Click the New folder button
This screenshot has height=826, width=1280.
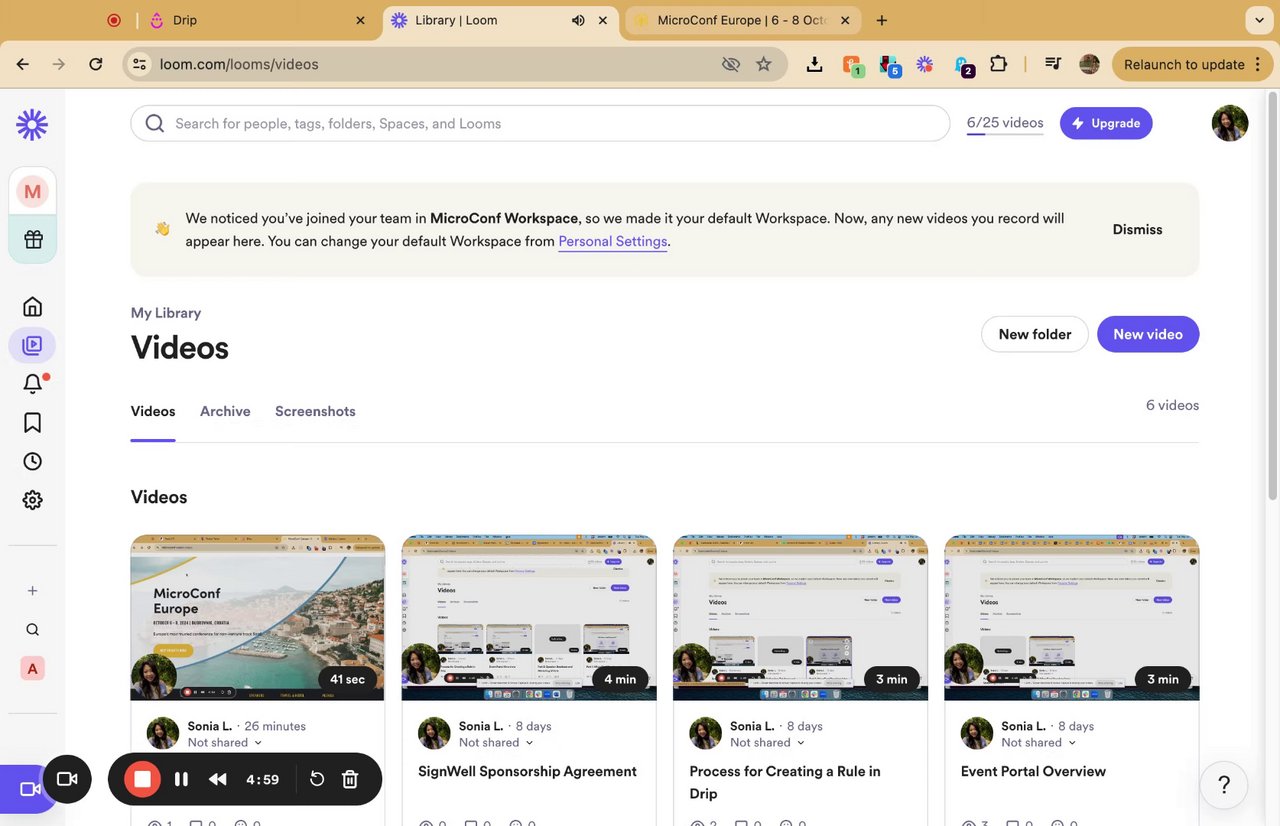pos(1035,334)
